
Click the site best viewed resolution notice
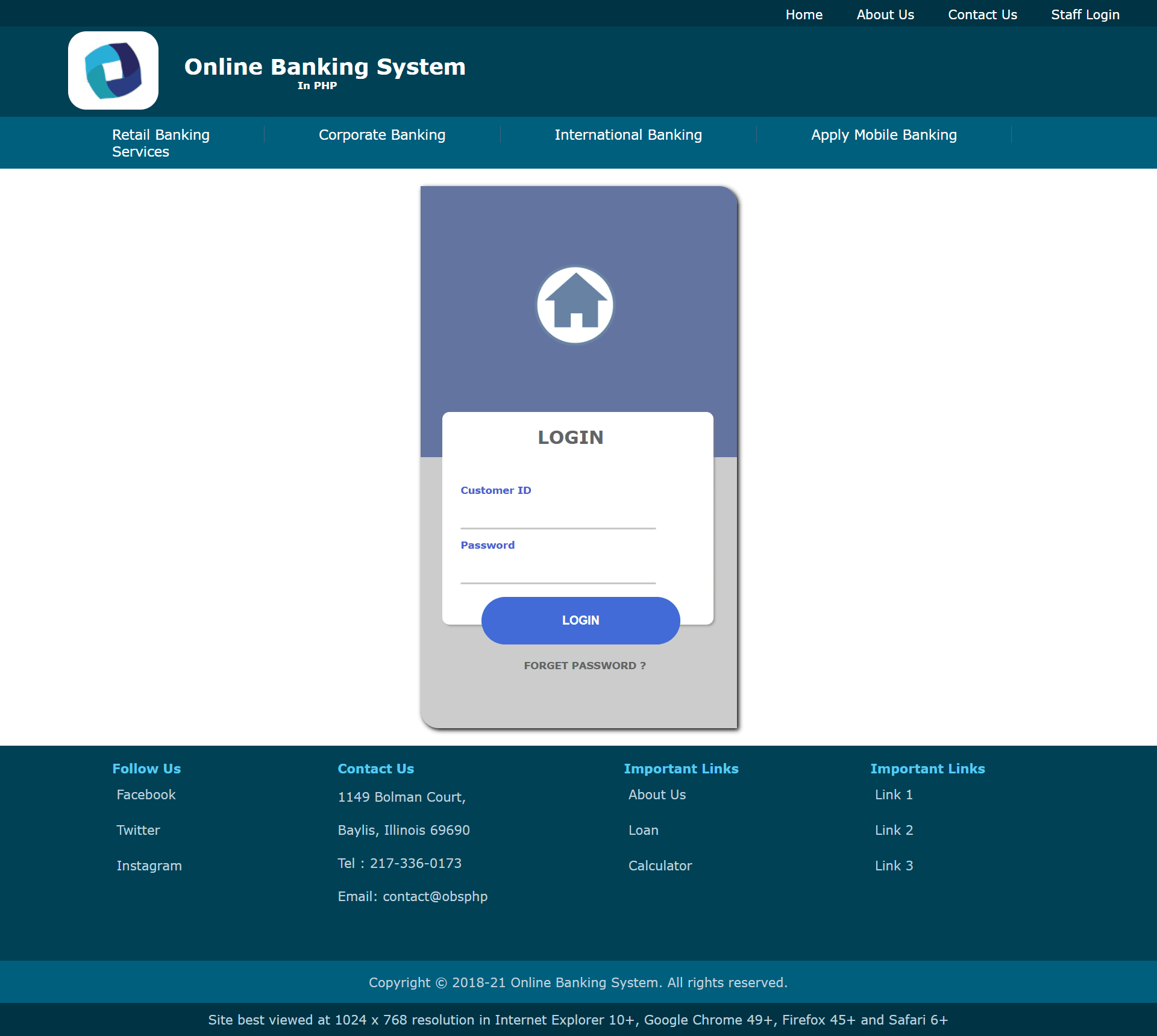coord(578,1020)
